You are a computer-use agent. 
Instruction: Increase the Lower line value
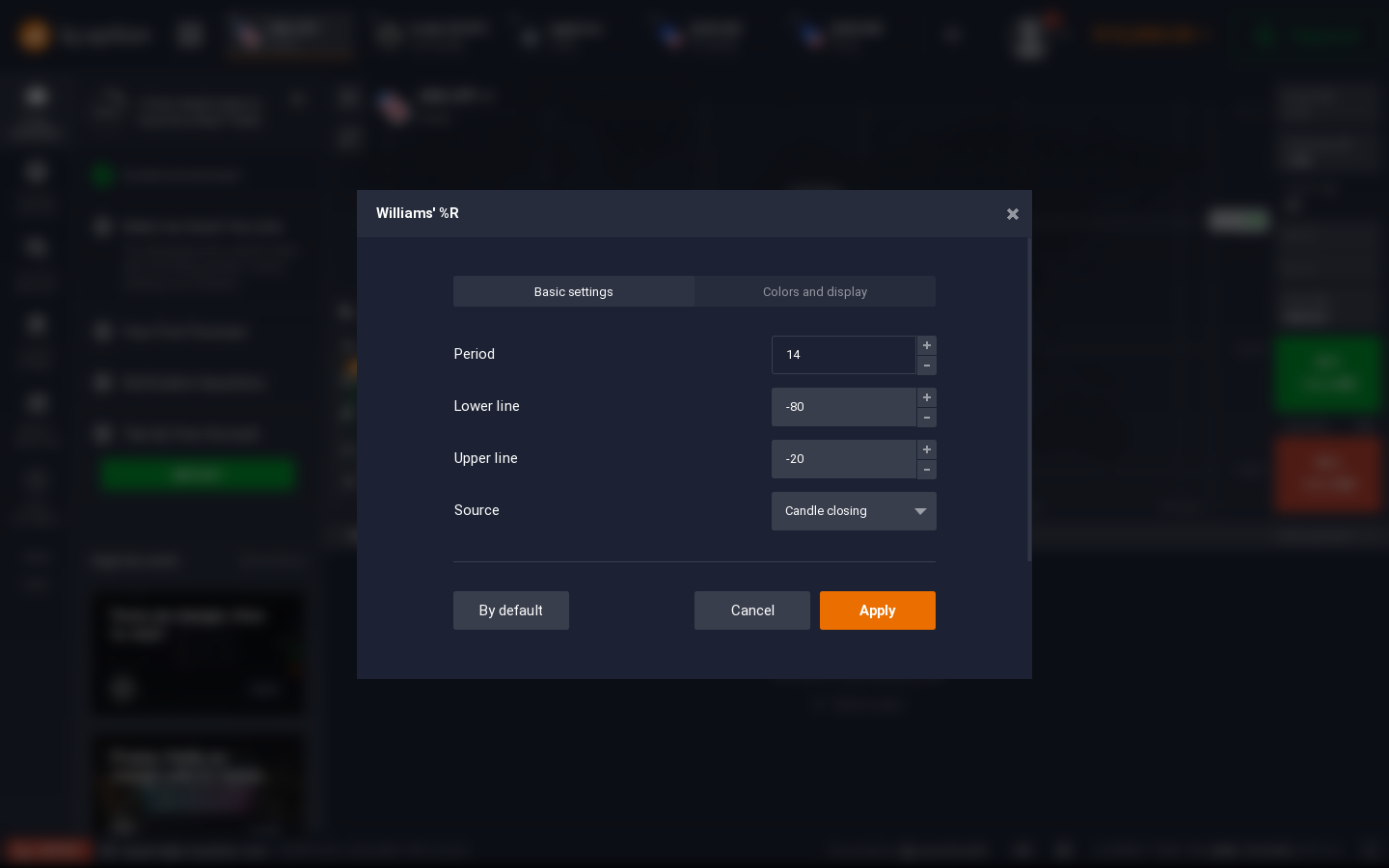[927, 397]
